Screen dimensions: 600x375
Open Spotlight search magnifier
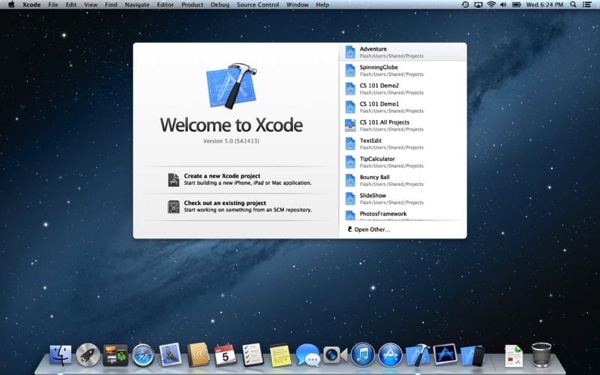pos(573,5)
